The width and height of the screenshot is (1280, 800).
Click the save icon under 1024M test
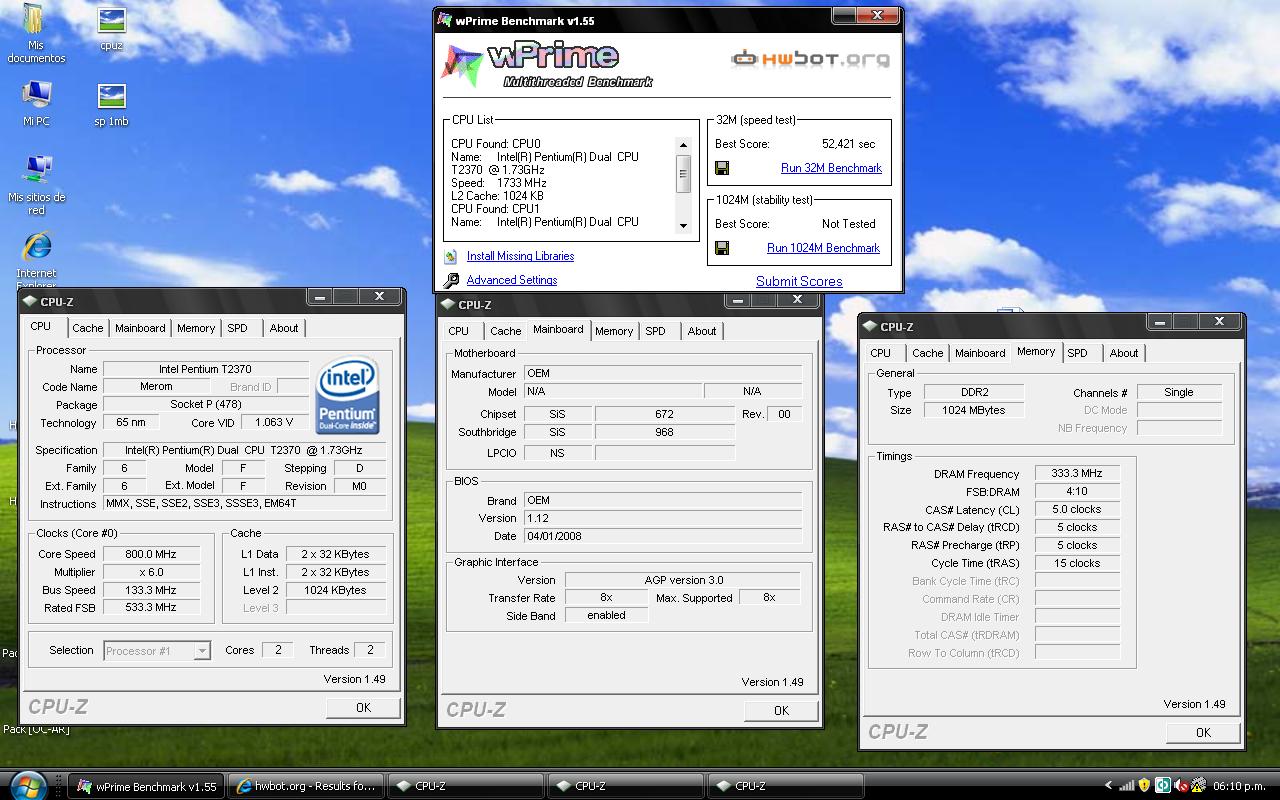tap(722, 248)
